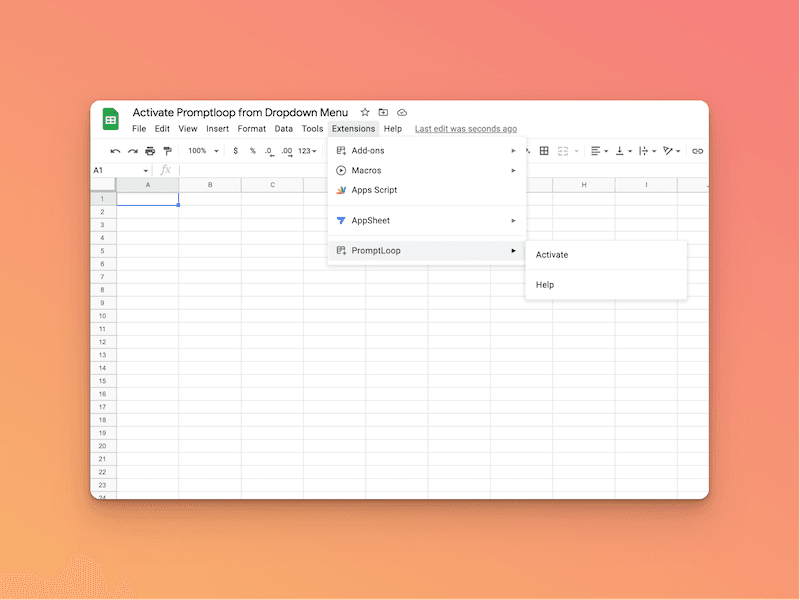Open the Format menu

click(252, 129)
